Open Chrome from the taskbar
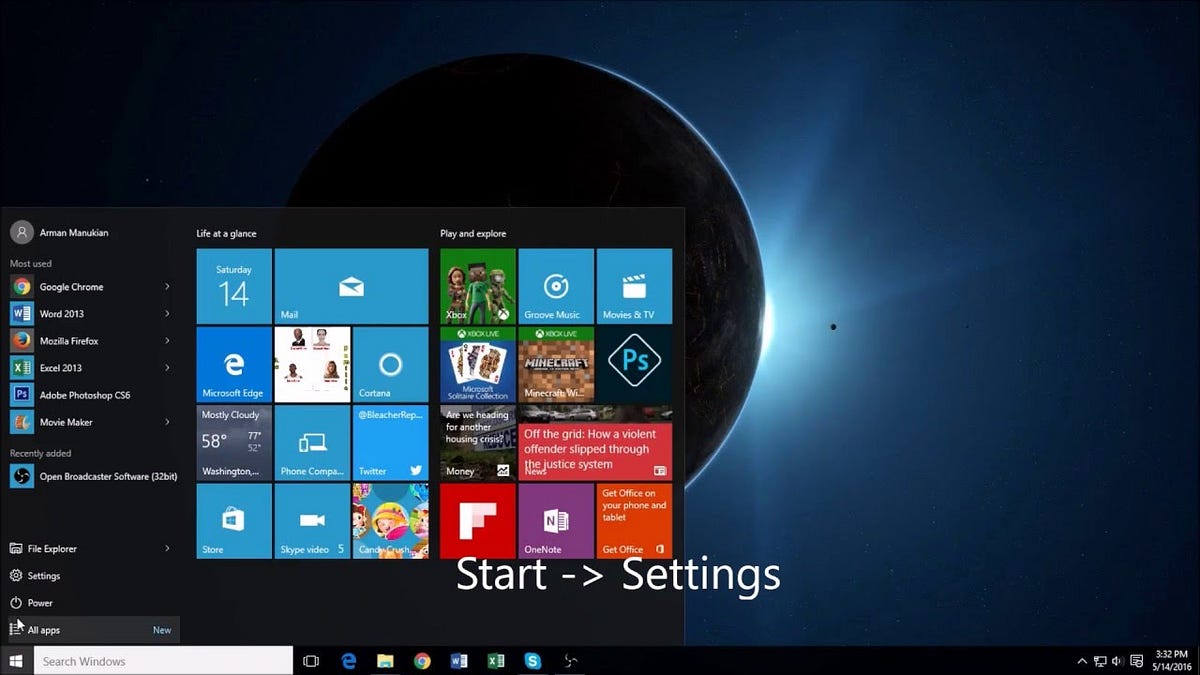The image size is (1200, 675). tap(422, 661)
